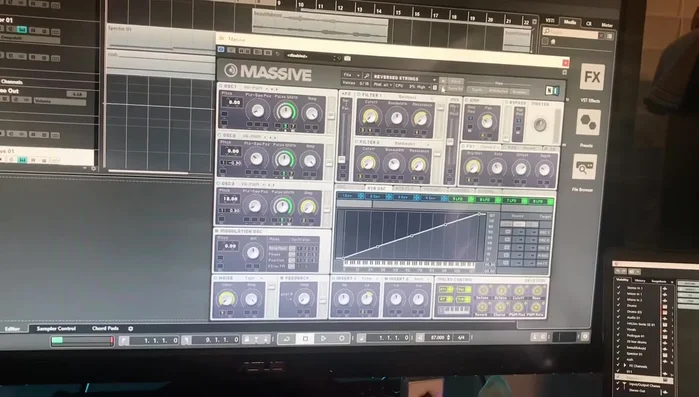Switch to the Editor tab
The height and width of the screenshot is (397, 699).
tap(12, 329)
